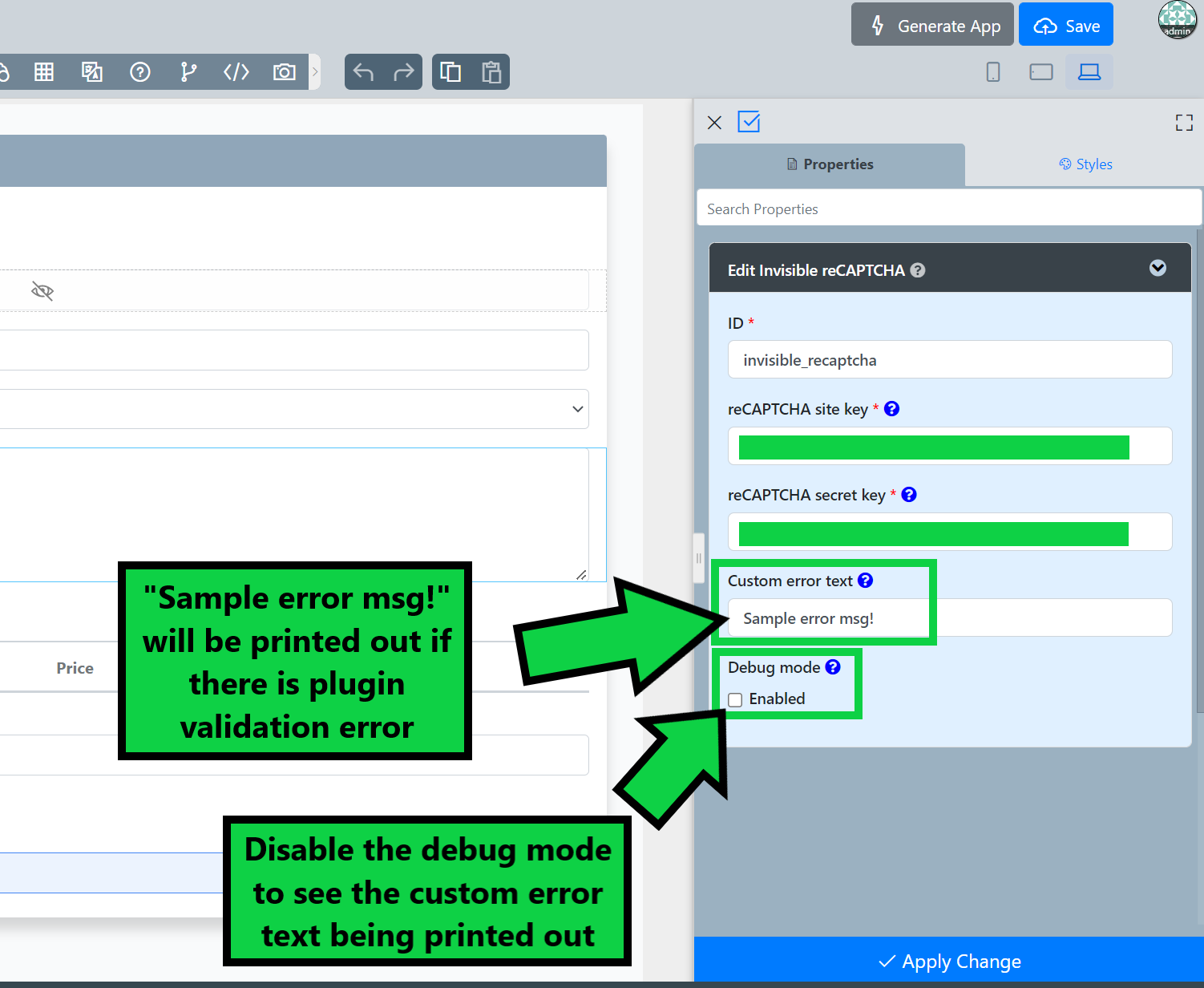
Task: Switch to desktop laptop preview
Action: click(x=1089, y=72)
